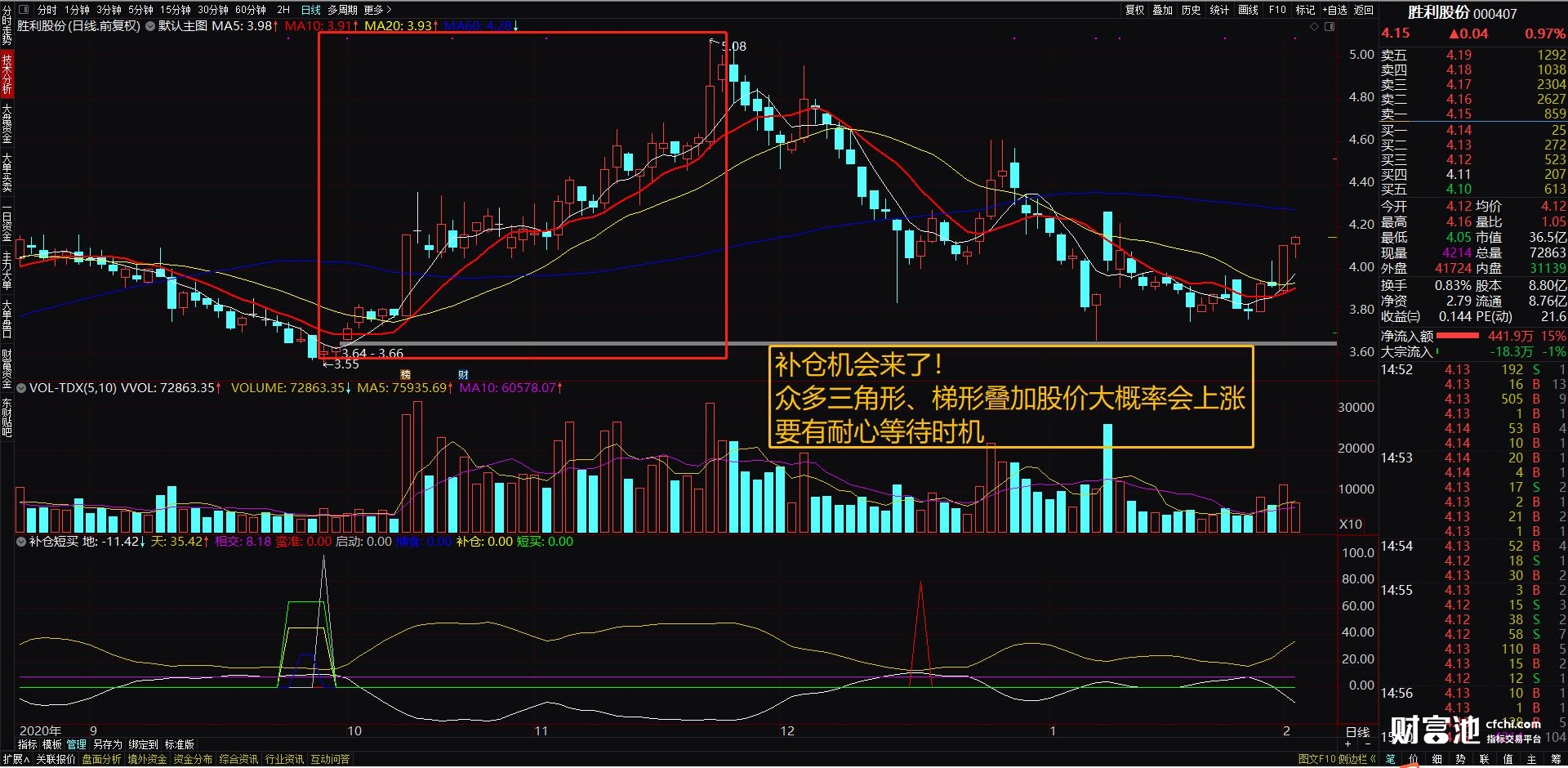Add stock via +自选 button

pyautogui.click(x=1334, y=10)
